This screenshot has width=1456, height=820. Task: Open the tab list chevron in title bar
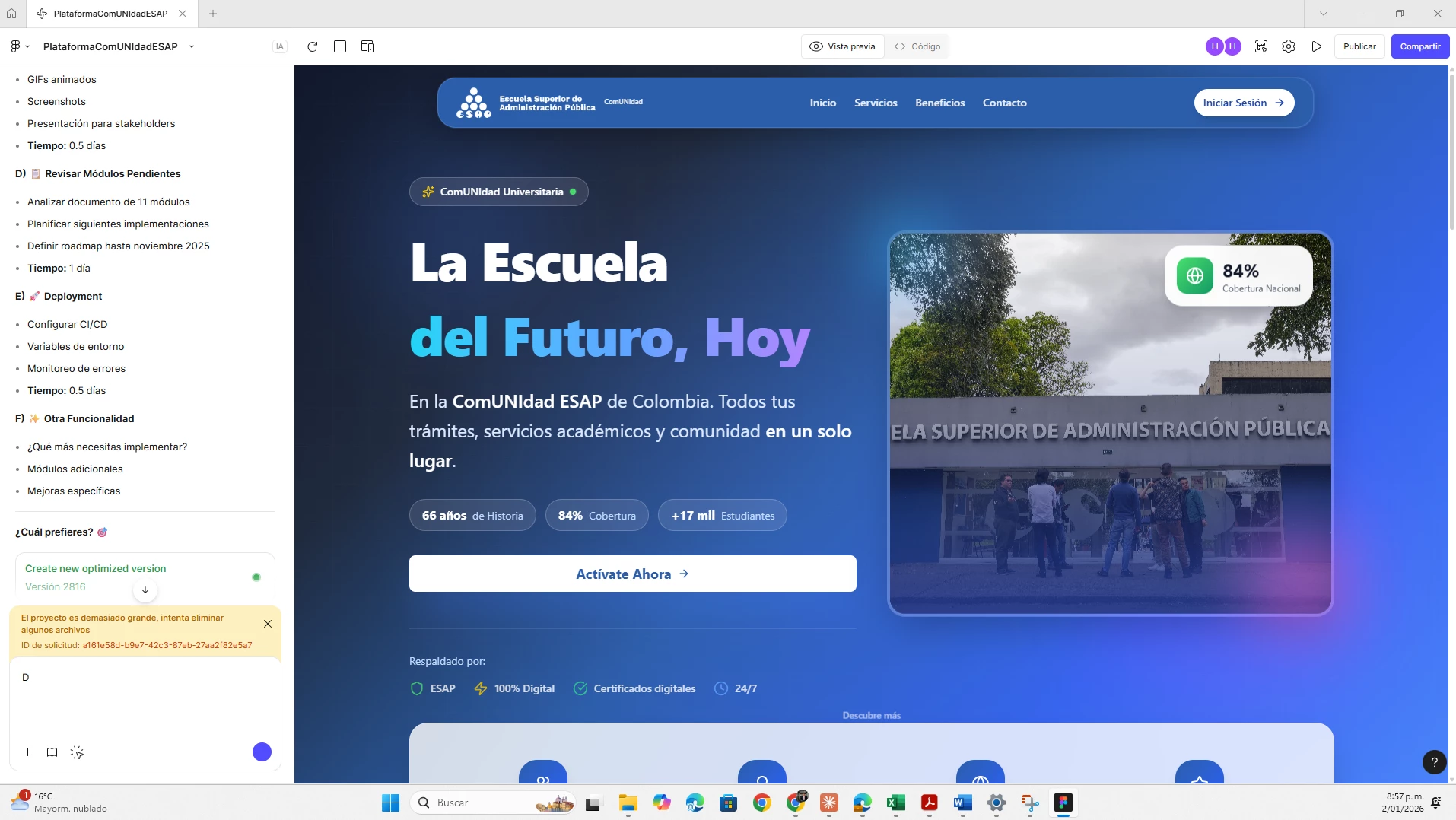point(1323,14)
